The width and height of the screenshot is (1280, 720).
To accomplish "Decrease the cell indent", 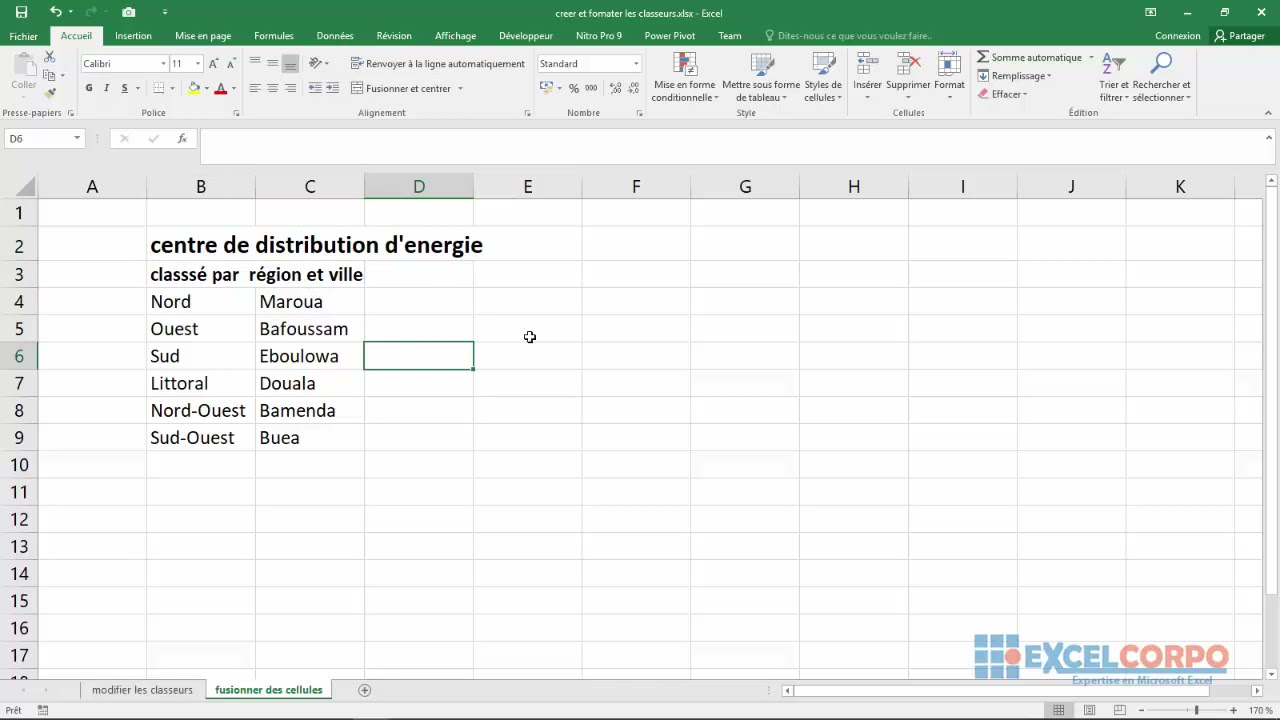I will click(315, 88).
